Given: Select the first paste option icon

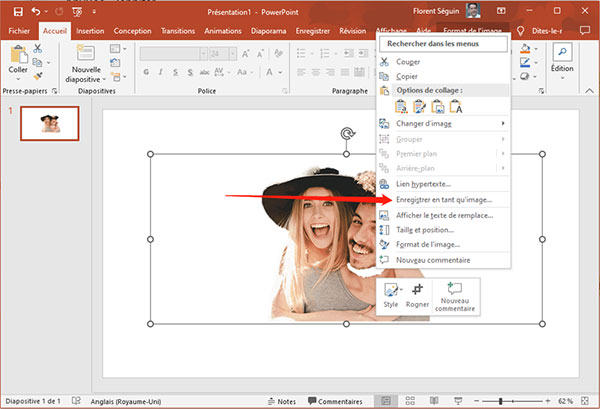Looking at the screenshot, I should pos(401,106).
